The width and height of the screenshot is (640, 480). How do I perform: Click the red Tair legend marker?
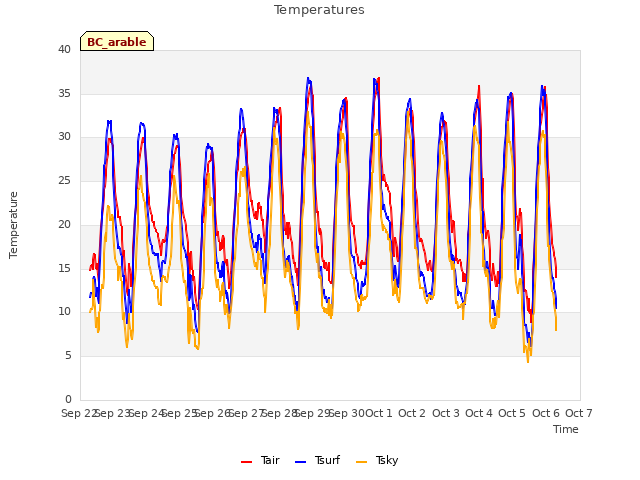point(247,462)
